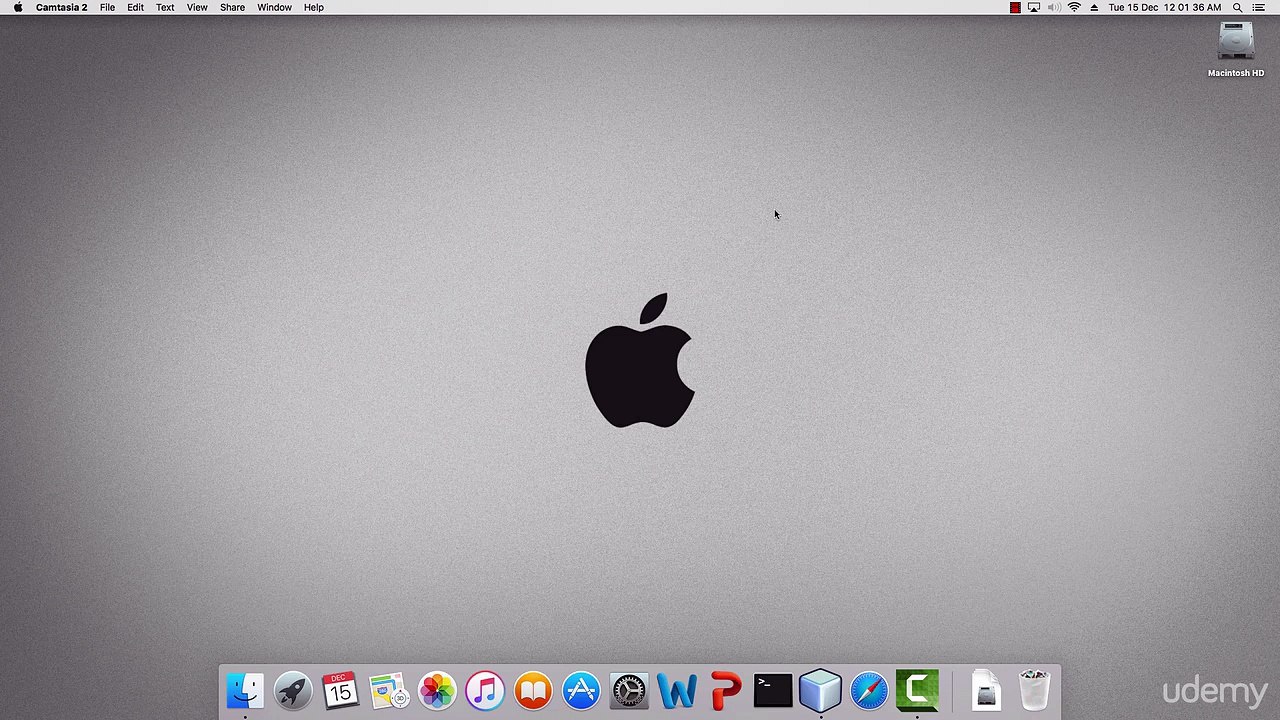
Task: Launch Safari from the dock
Action: (x=869, y=691)
